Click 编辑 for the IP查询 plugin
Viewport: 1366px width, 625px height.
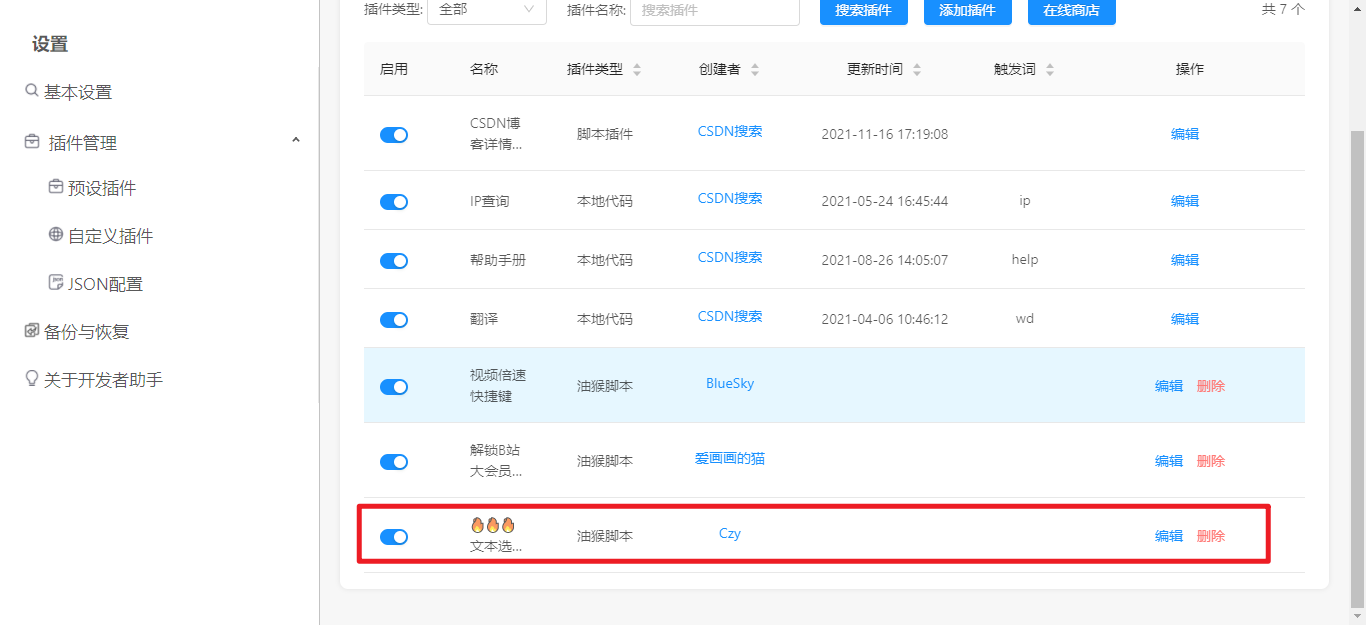point(1185,201)
